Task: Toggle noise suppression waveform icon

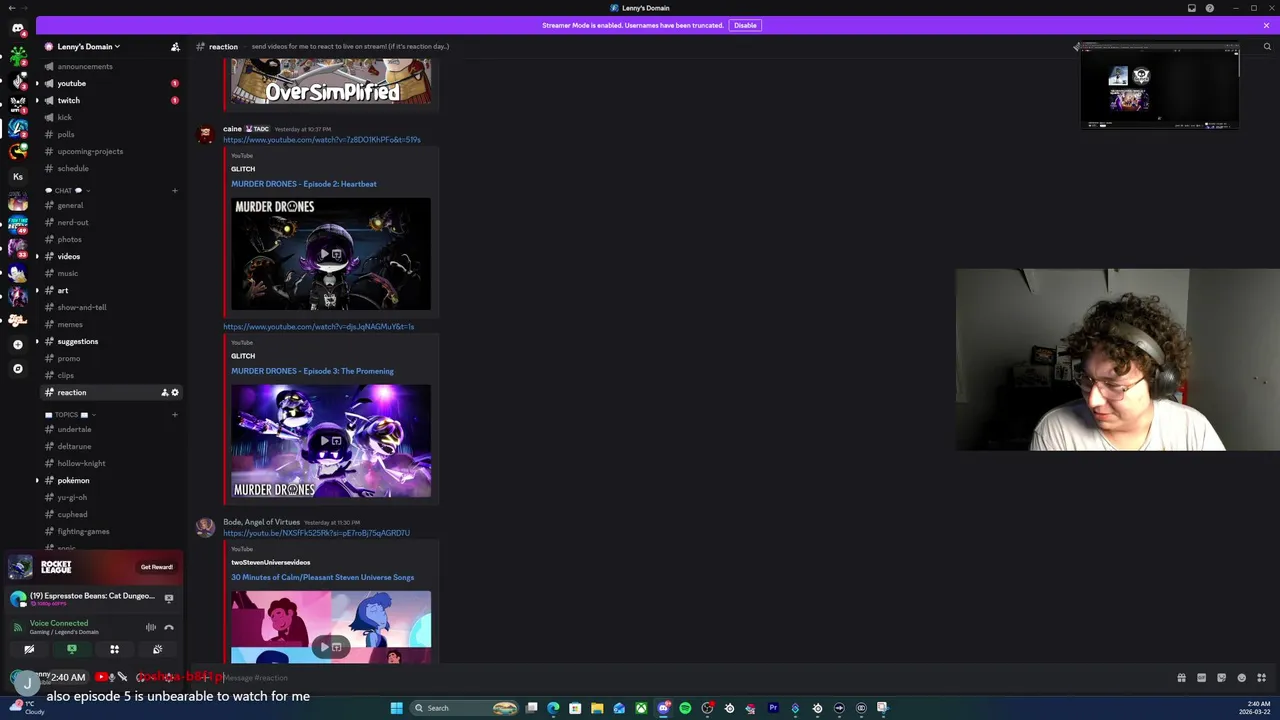Action: tap(151, 627)
